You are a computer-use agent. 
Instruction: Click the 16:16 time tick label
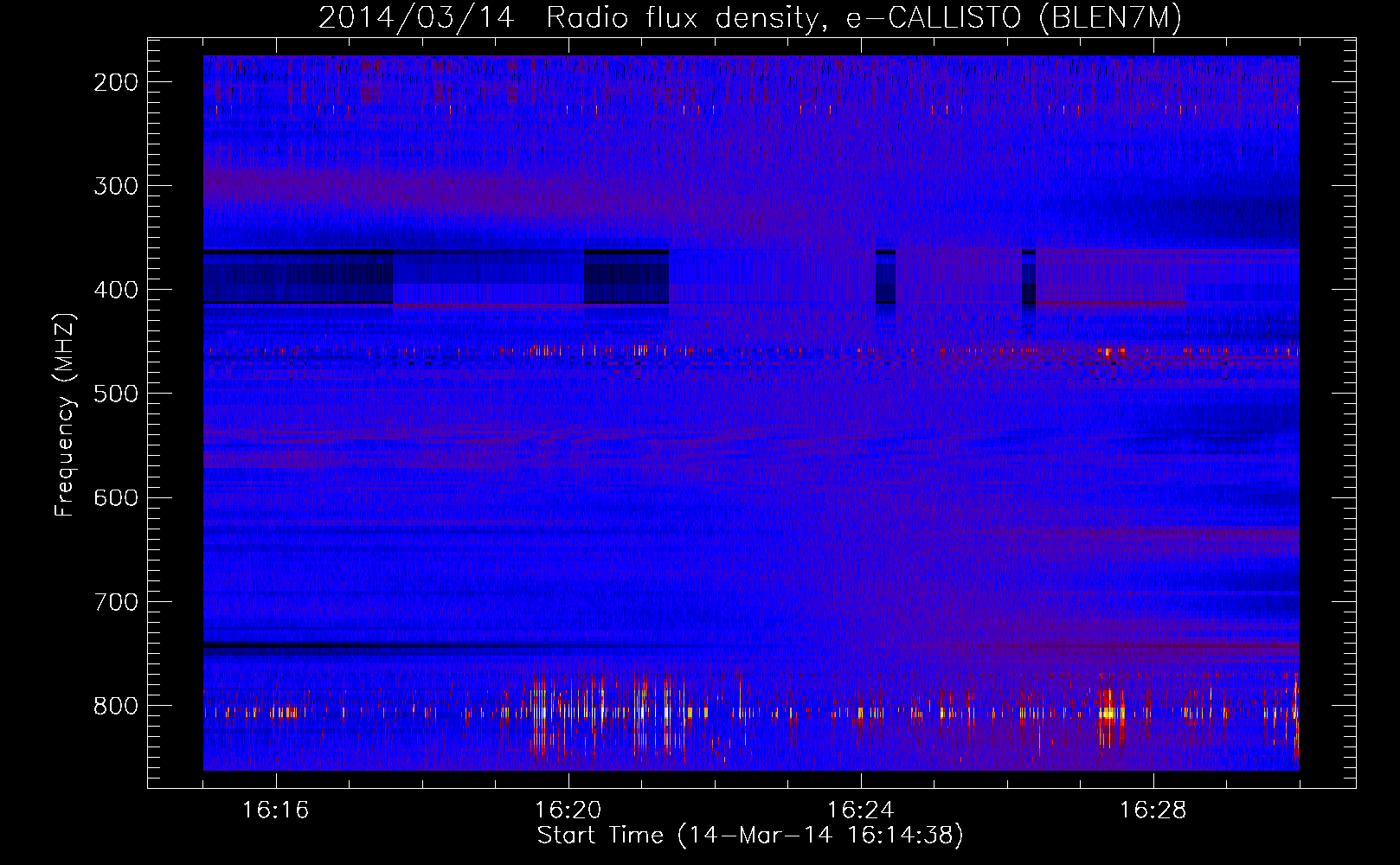(x=275, y=811)
